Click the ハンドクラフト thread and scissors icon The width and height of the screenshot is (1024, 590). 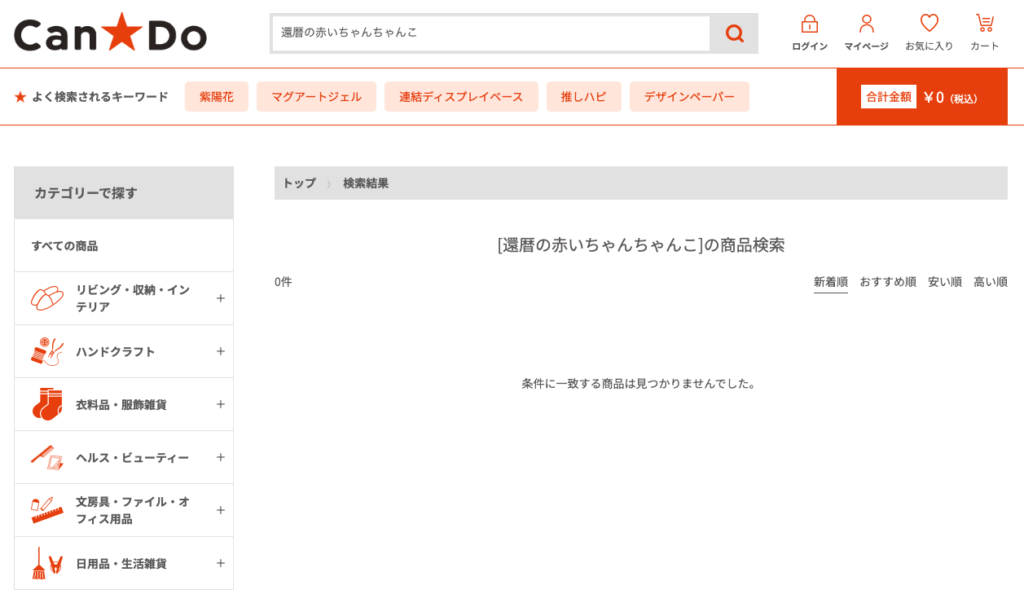[x=47, y=352]
